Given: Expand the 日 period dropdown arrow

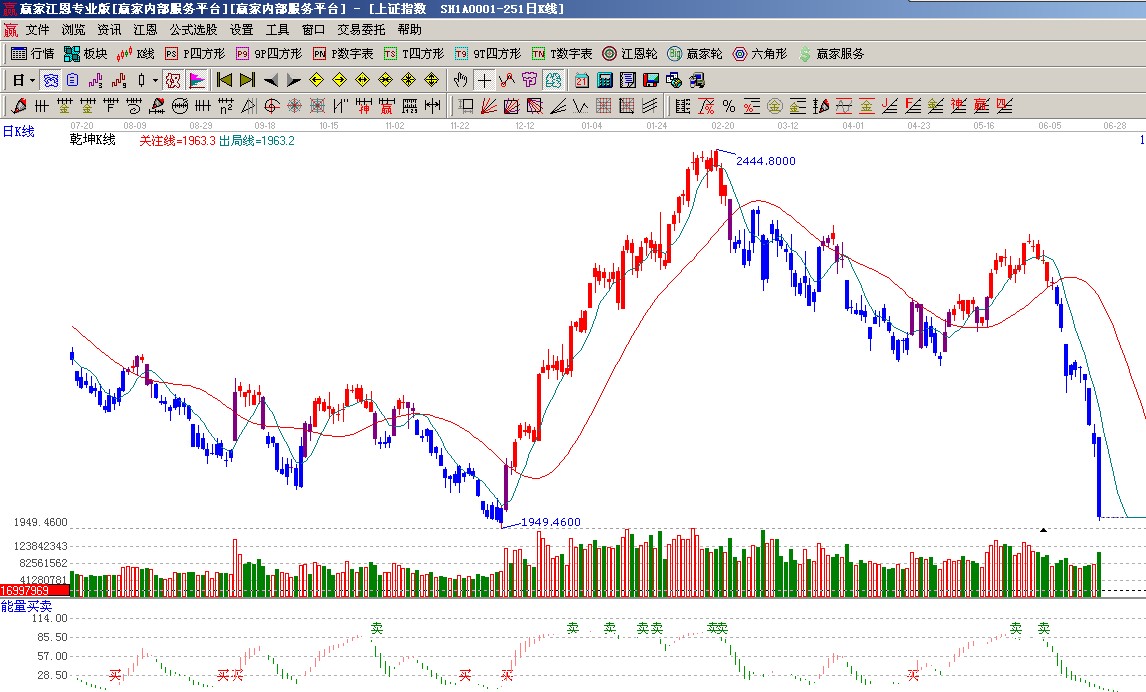Looking at the screenshot, I should [32, 80].
